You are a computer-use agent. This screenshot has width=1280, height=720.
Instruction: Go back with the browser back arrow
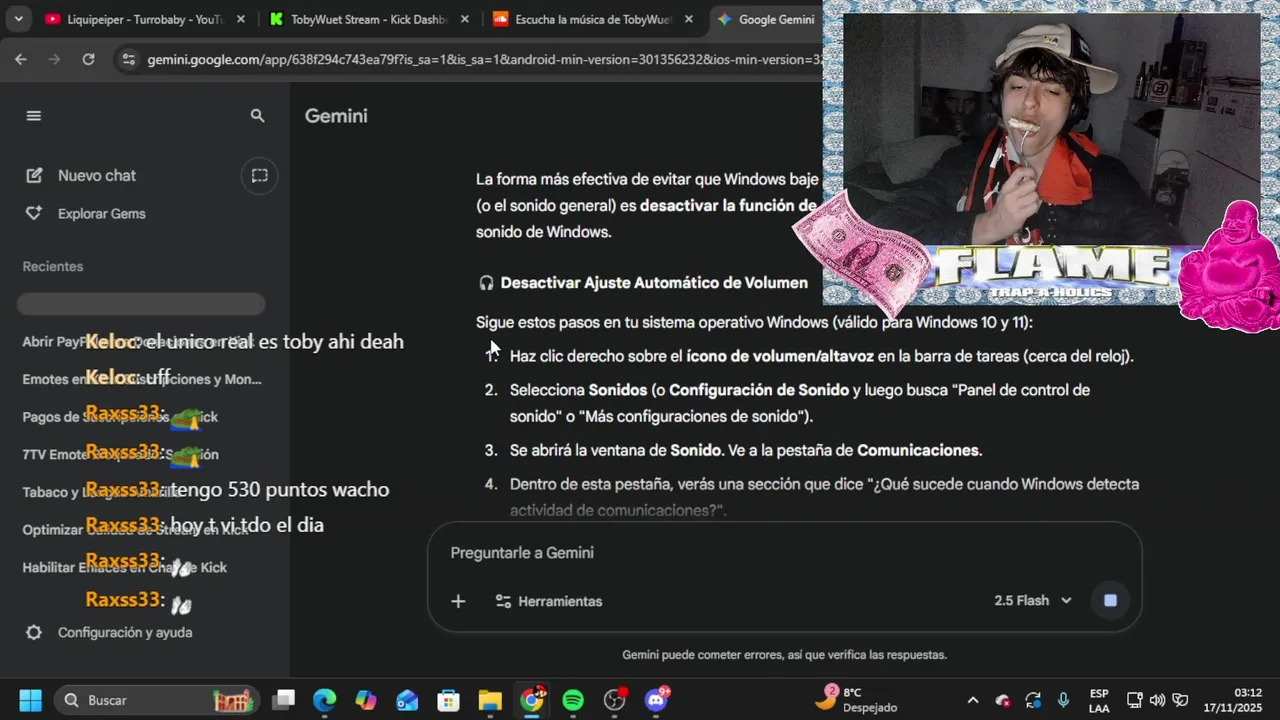[21, 59]
